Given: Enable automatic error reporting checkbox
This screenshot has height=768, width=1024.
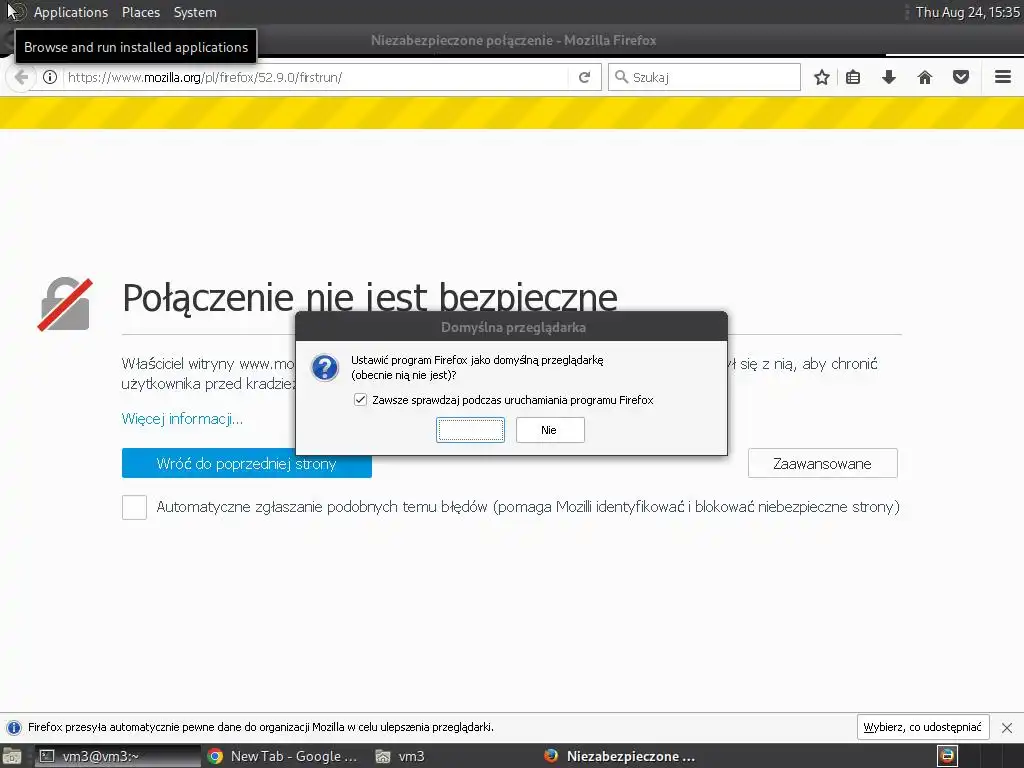Looking at the screenshot, I should [x=134, y=507].
